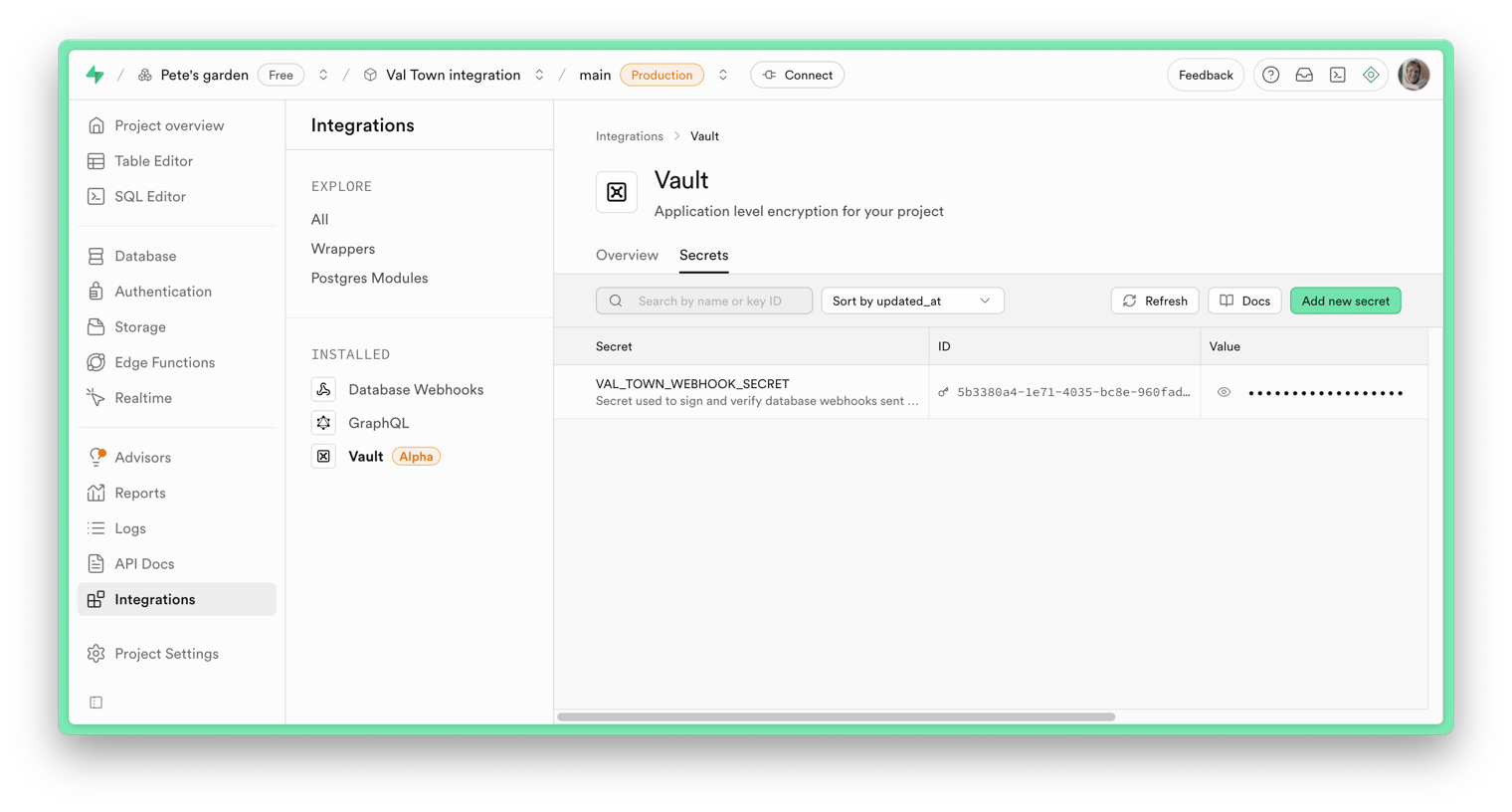Open the Sort by updated_at dropdown

(x=912, y=301)
